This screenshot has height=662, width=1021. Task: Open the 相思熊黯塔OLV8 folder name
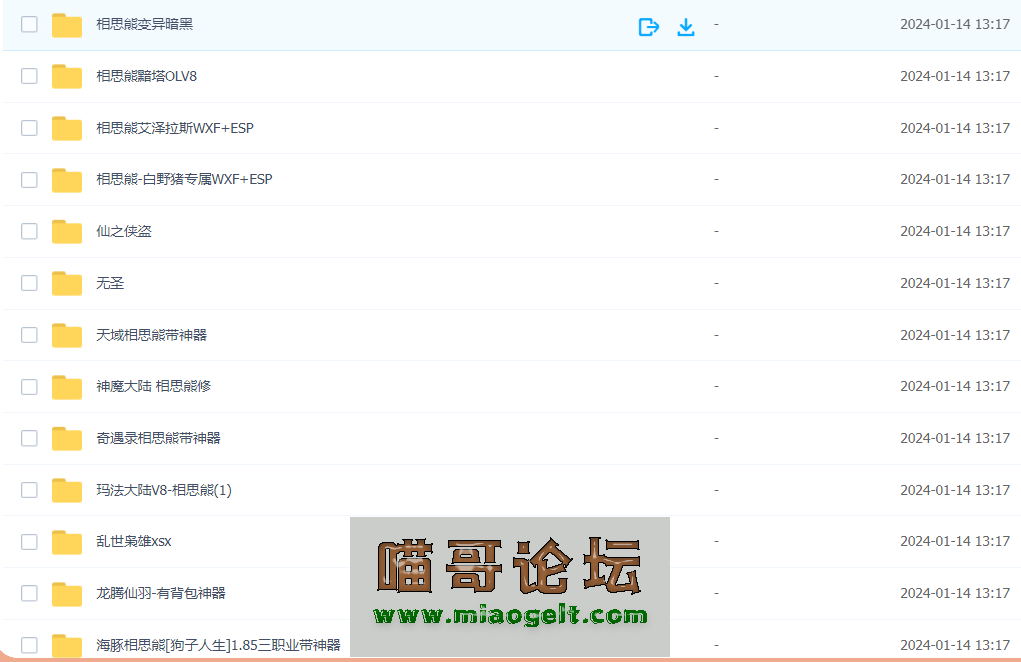point(146,76)
